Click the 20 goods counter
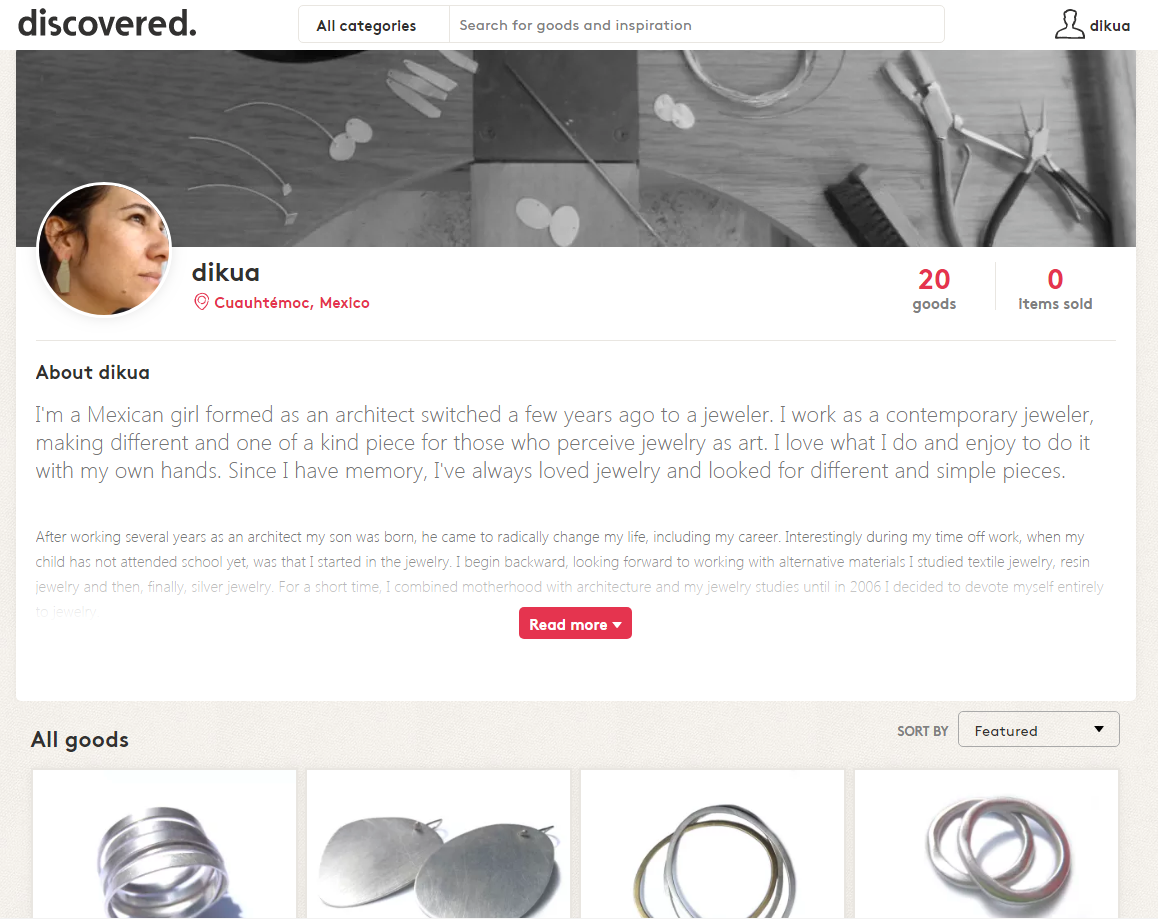 pos(933,288)
